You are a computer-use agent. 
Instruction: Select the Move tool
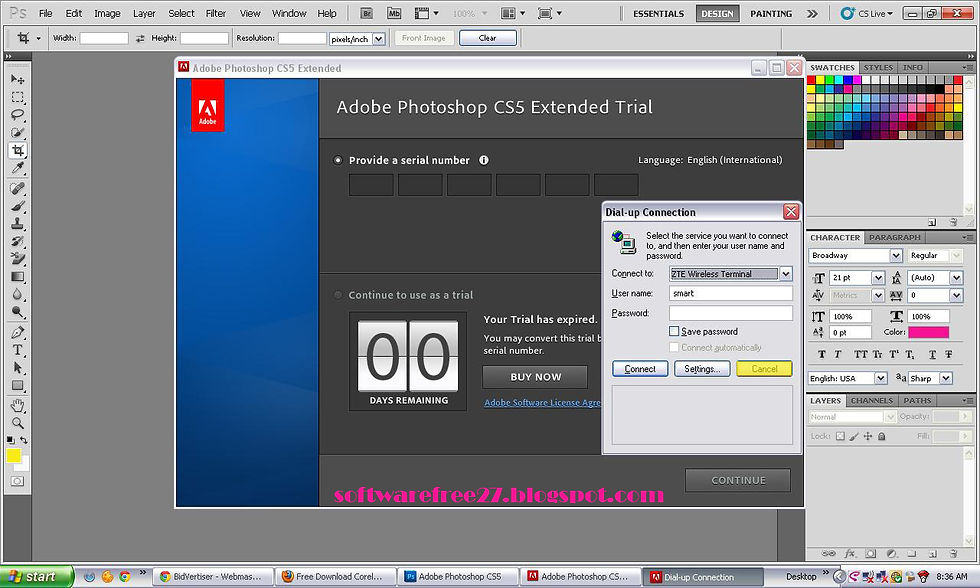[x=18, y=79]
